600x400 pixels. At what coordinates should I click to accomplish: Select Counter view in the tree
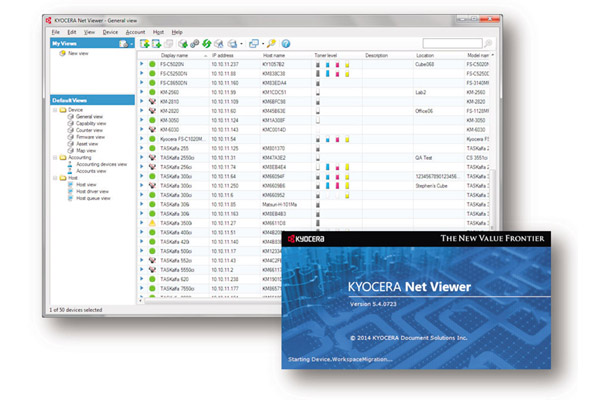point(89,130)
